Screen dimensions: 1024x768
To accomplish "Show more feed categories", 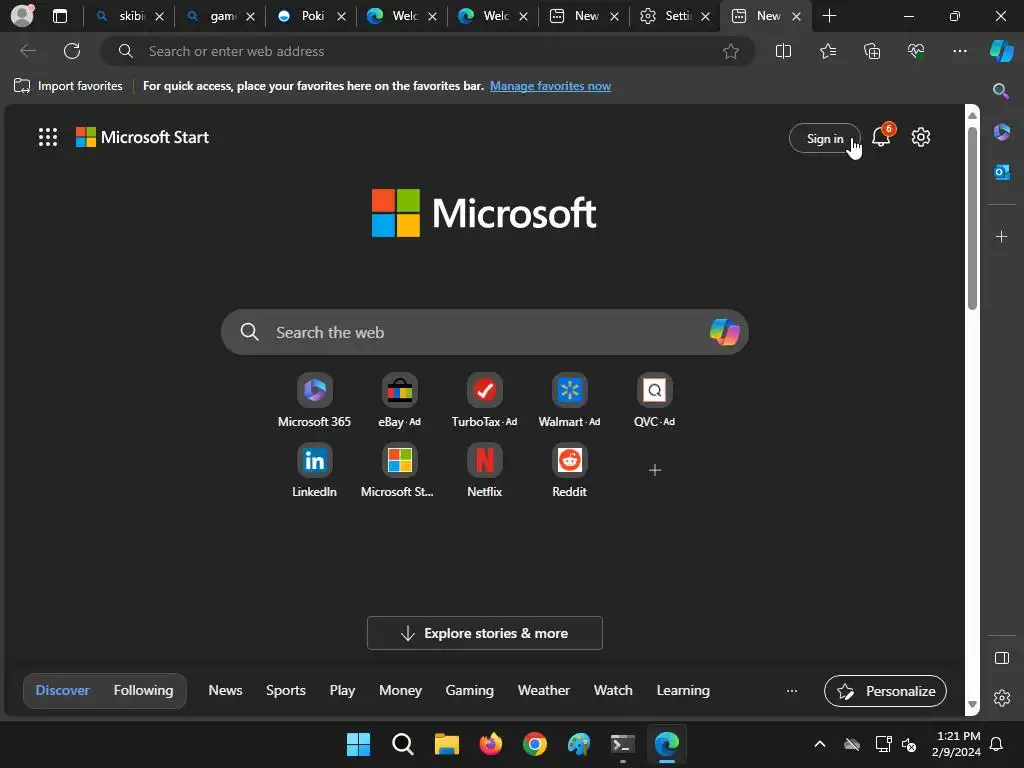I will [792, 691].
